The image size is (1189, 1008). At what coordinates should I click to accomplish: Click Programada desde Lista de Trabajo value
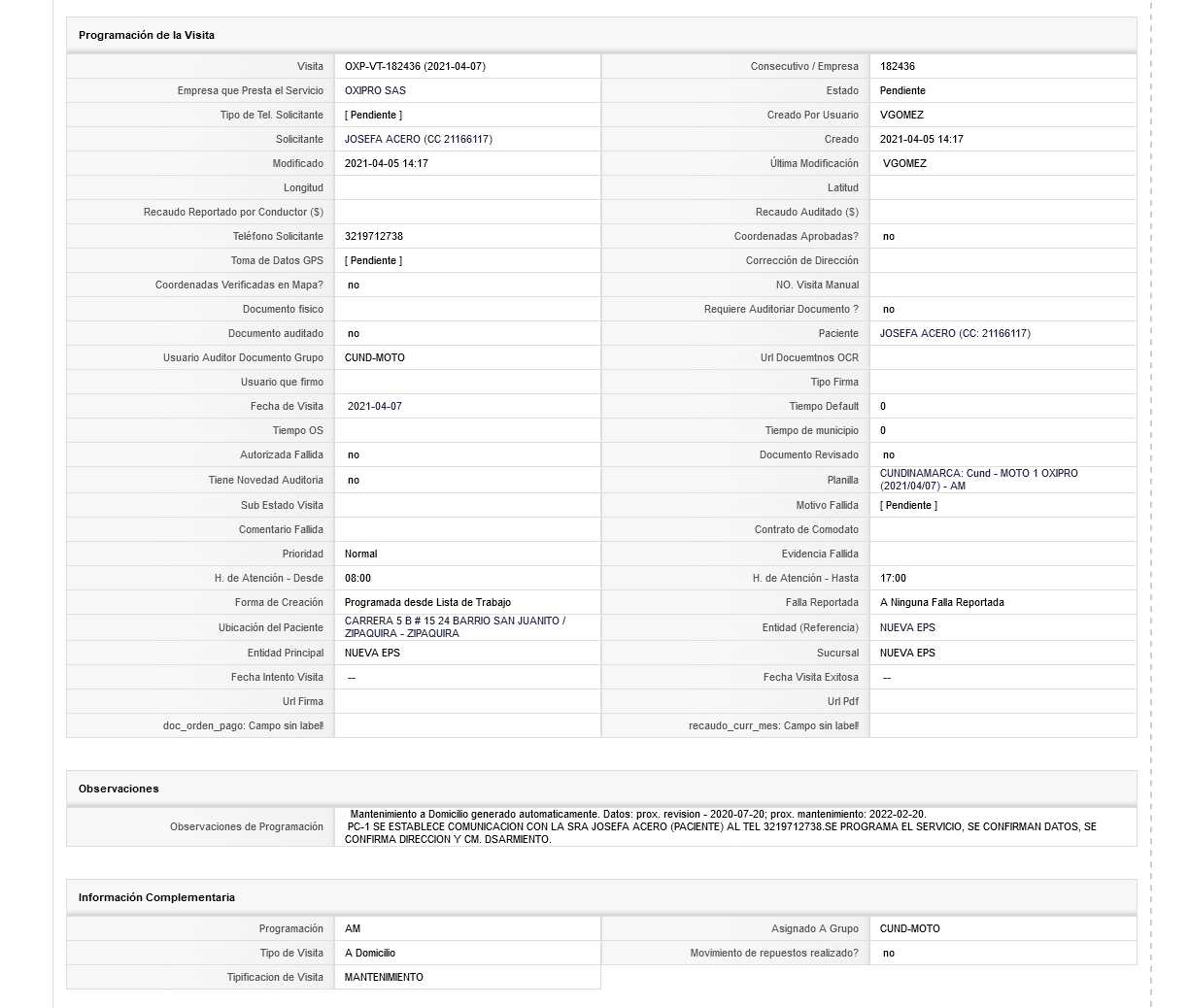pos(427,602)
